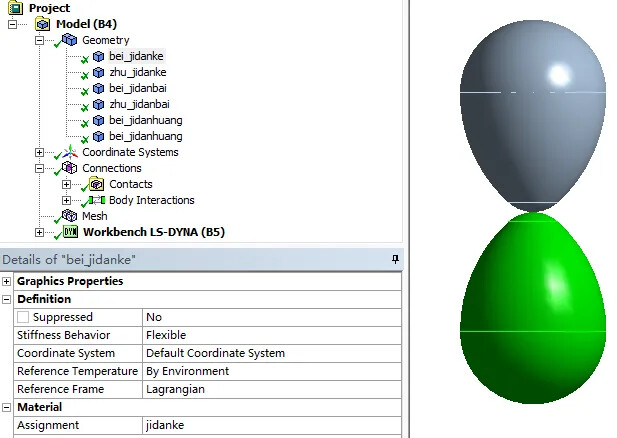Image resolution: width=617 pixels, height=438 pixels.
Task: Click the Geometry node icon
Action: click(69, 40)
